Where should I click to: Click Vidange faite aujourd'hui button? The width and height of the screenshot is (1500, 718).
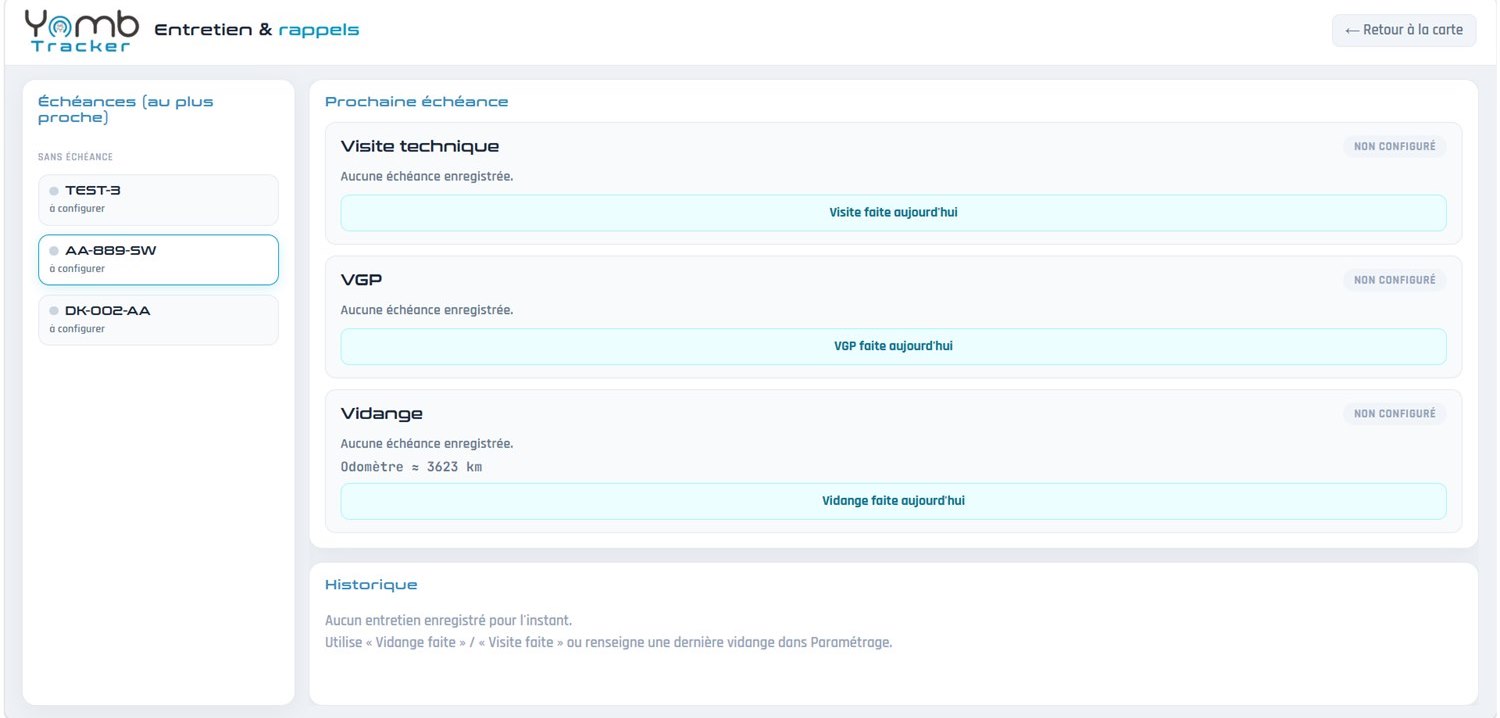[893, 501]
